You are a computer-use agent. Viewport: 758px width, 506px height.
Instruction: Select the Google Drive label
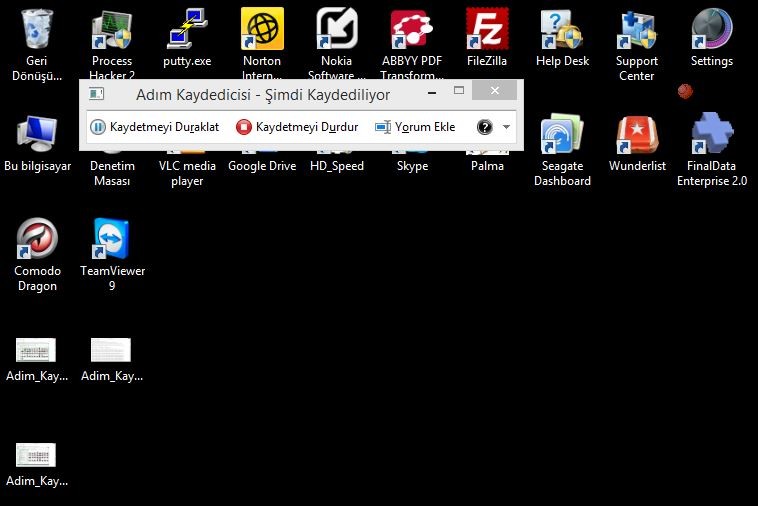pos(262,166)
